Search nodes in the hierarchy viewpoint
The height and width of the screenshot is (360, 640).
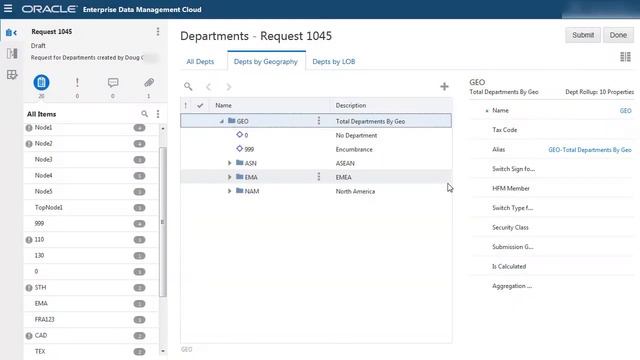(x=188, y=86)
